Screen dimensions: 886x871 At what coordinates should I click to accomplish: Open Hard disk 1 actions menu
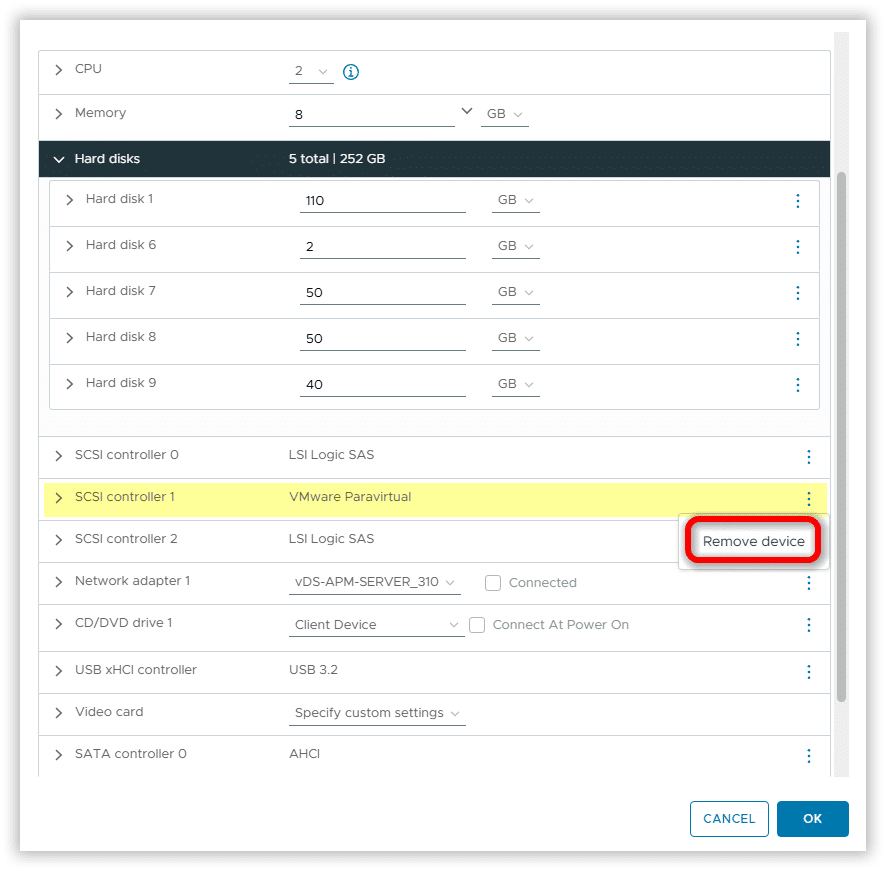pyautogui.click(x=797, y=201)
